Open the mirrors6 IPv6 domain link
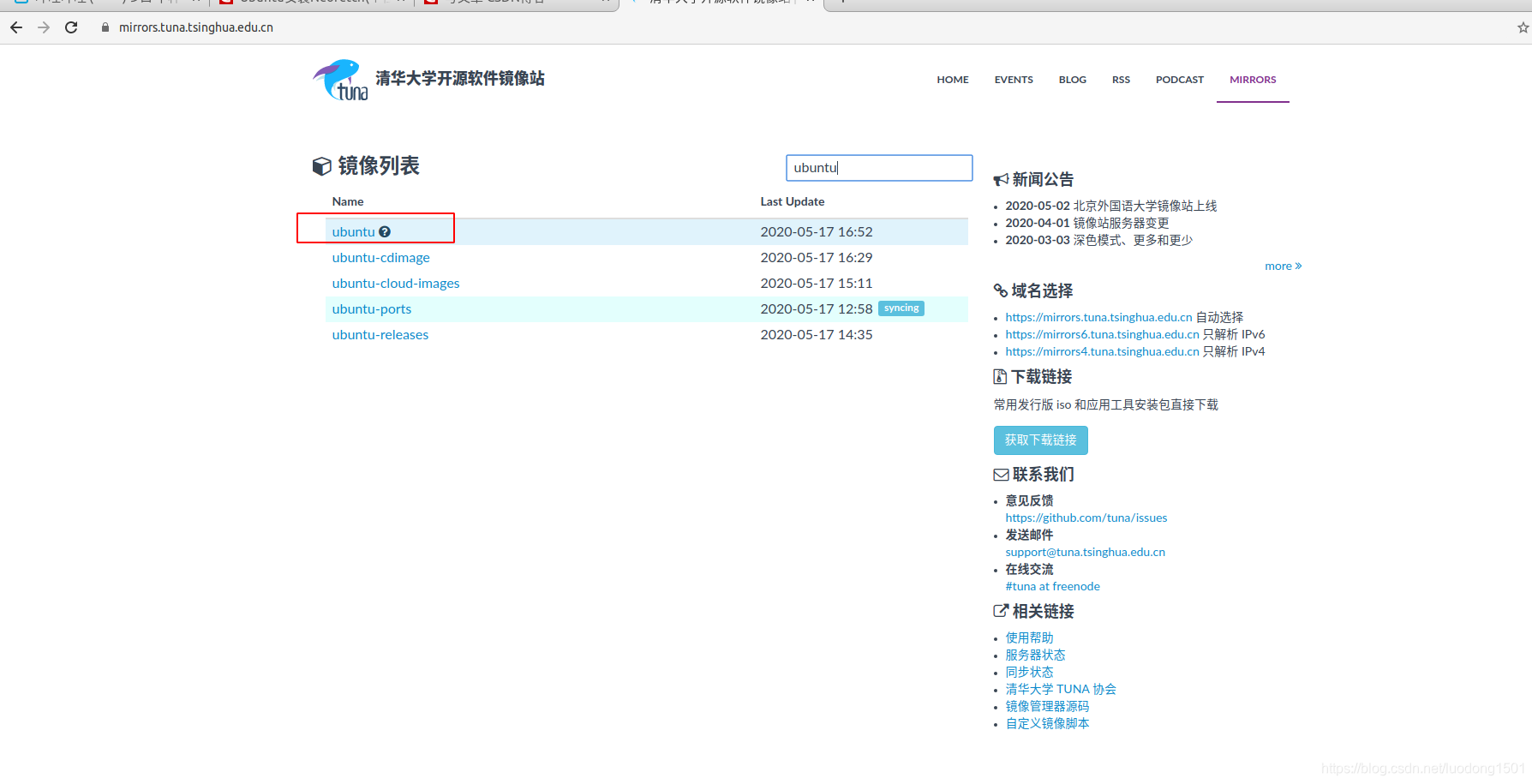The height and width of the screenshot is (784, 1532). click(x=1102, y=334)
